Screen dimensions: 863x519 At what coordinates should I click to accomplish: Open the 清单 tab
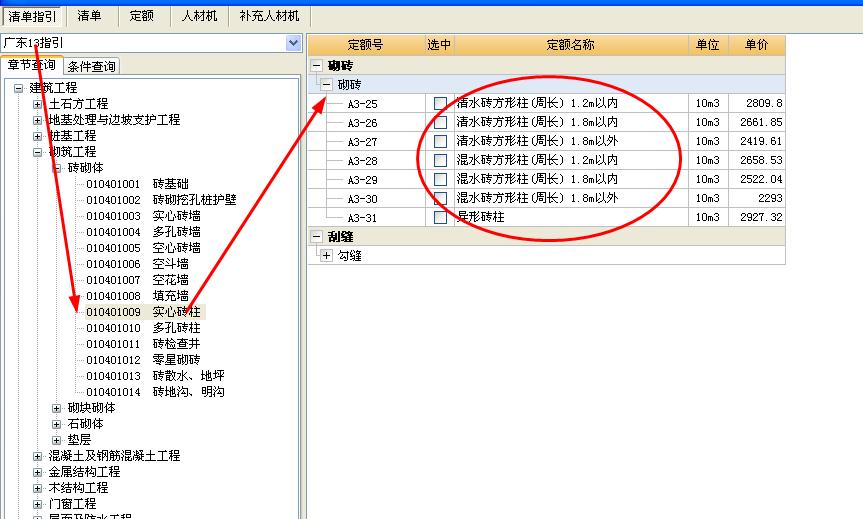point(90,16)
